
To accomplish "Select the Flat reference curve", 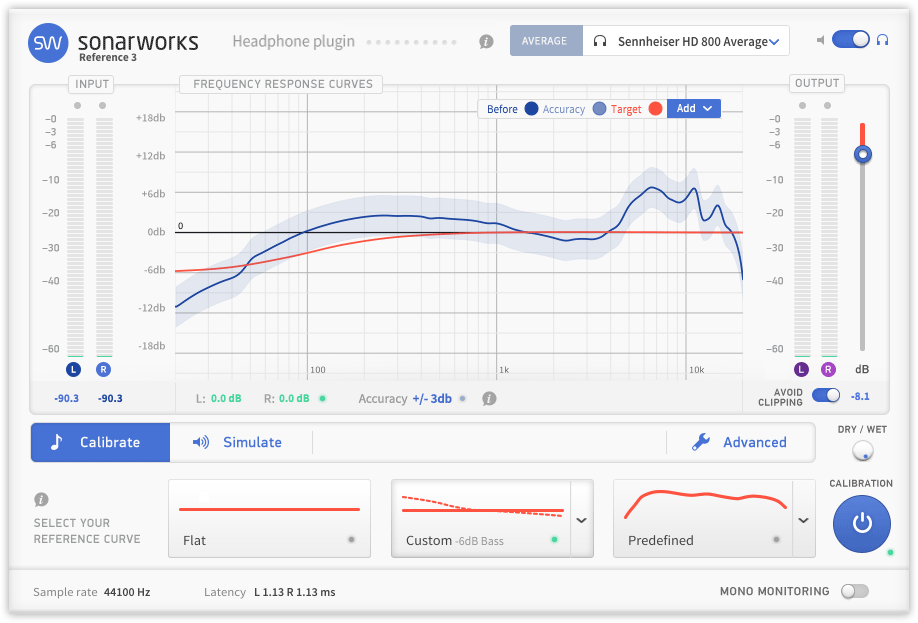I will [x=269, y=519].
